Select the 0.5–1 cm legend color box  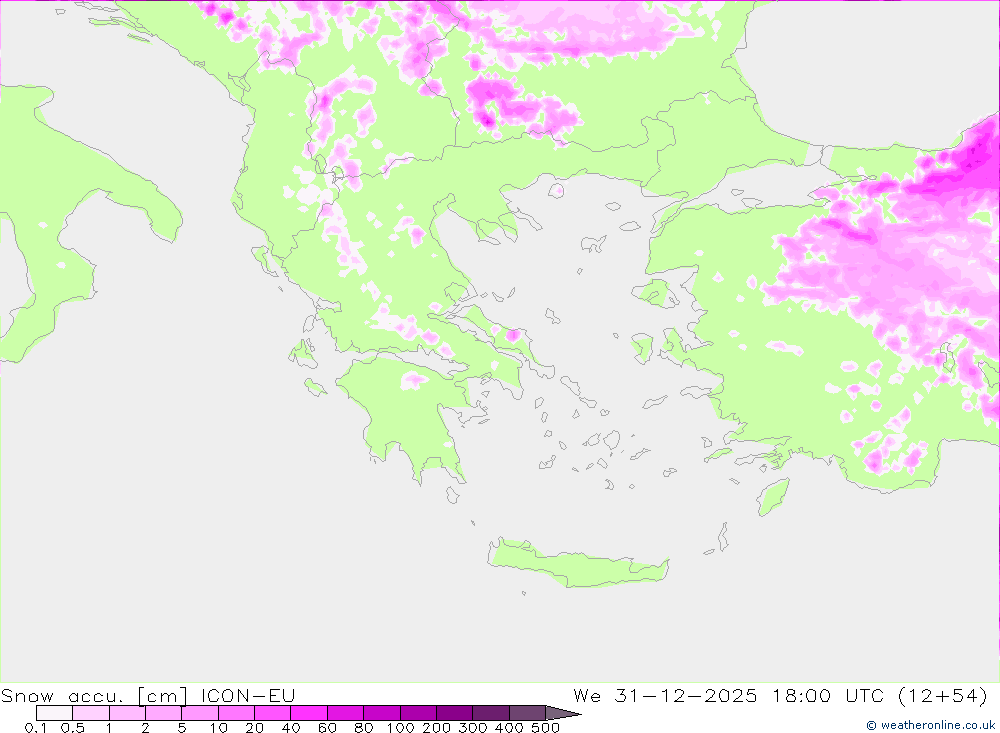tap(91, 713)
